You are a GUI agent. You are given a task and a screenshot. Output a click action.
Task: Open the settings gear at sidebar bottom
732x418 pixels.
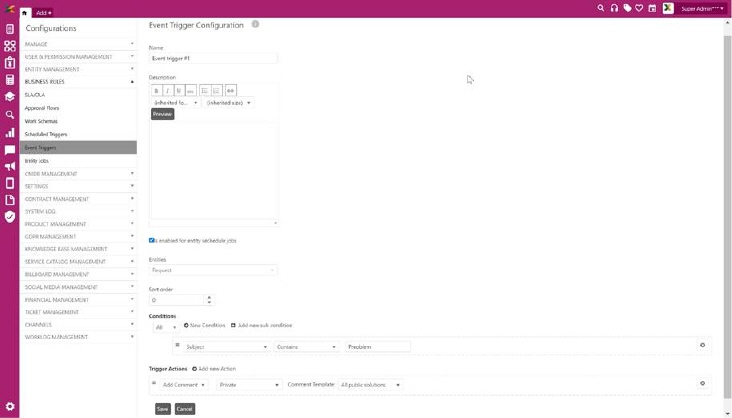tap(10, 407)
